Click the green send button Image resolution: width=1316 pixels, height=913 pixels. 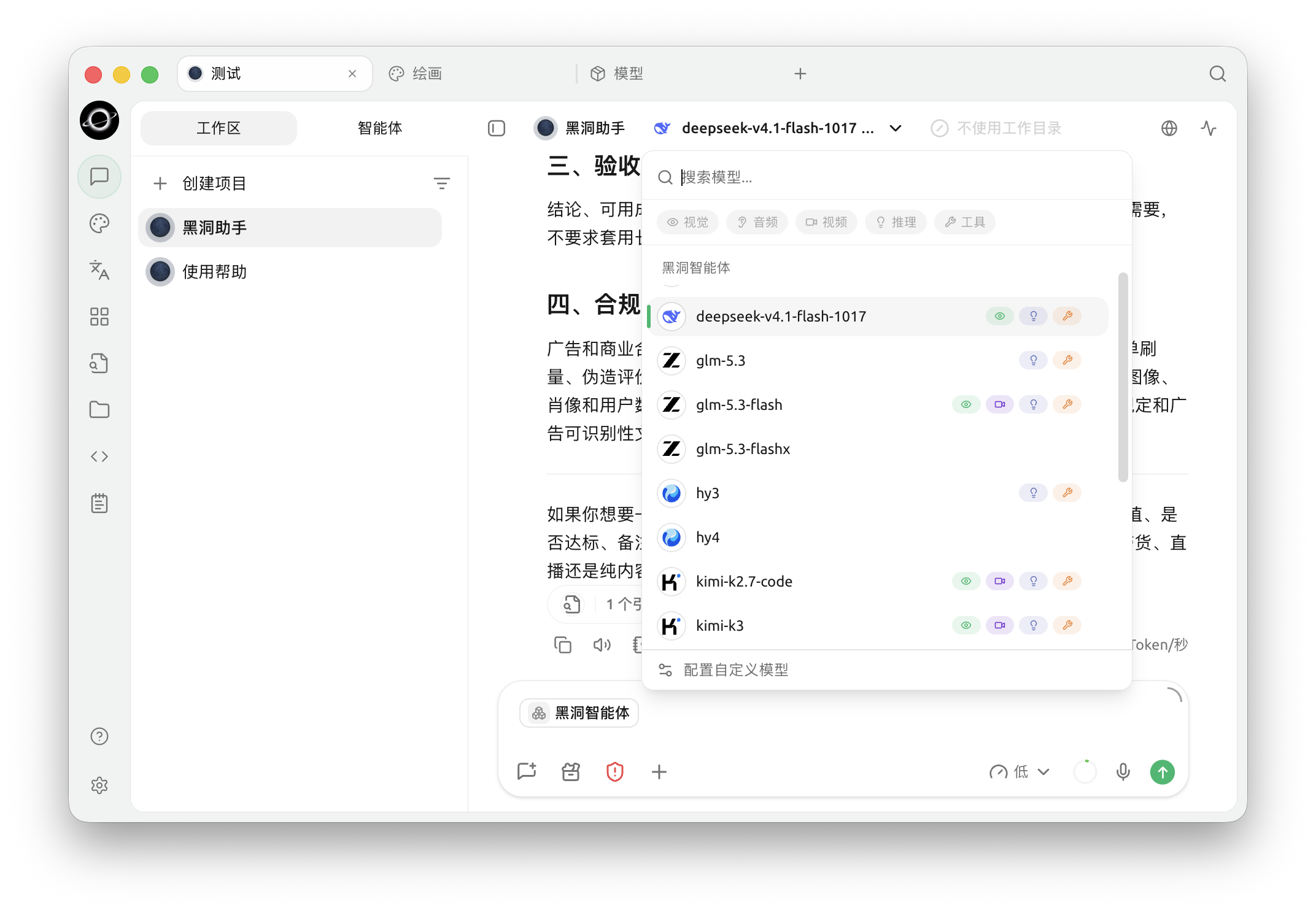pyautogui.click(x=1163, y=772)
